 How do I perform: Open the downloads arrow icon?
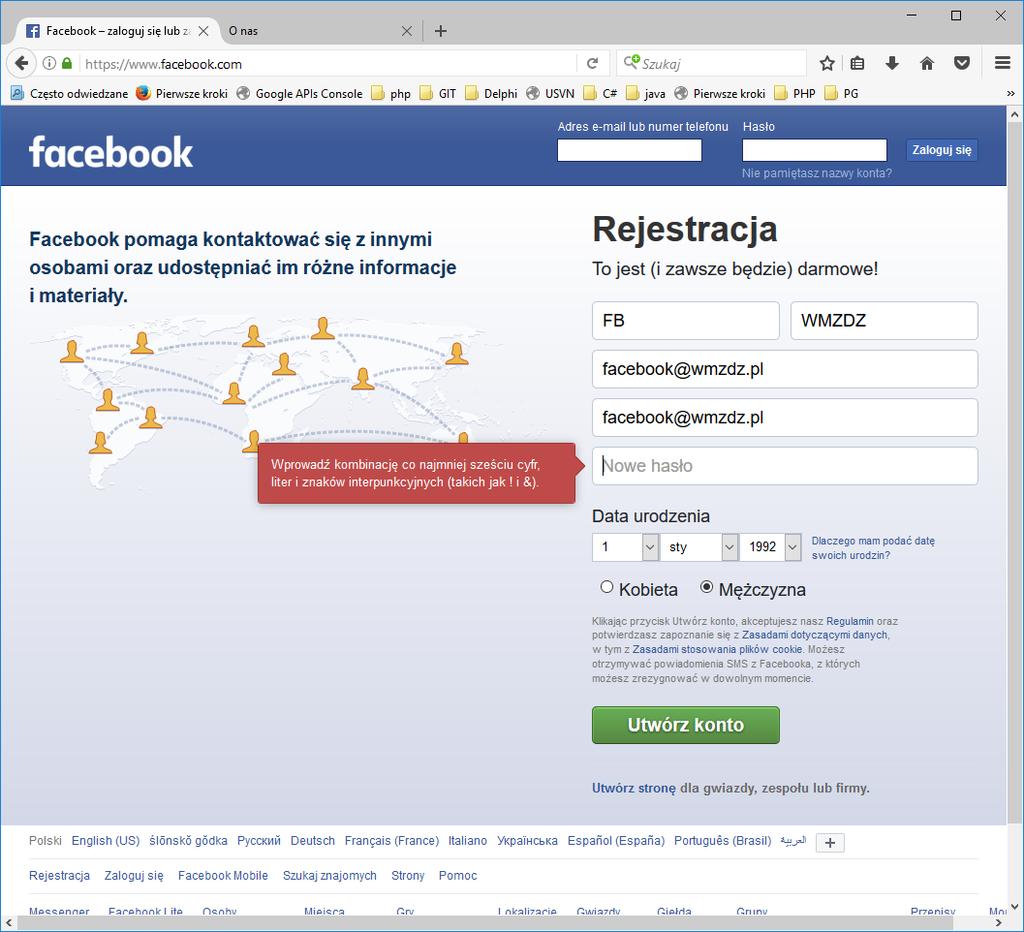tap(891, 63)
